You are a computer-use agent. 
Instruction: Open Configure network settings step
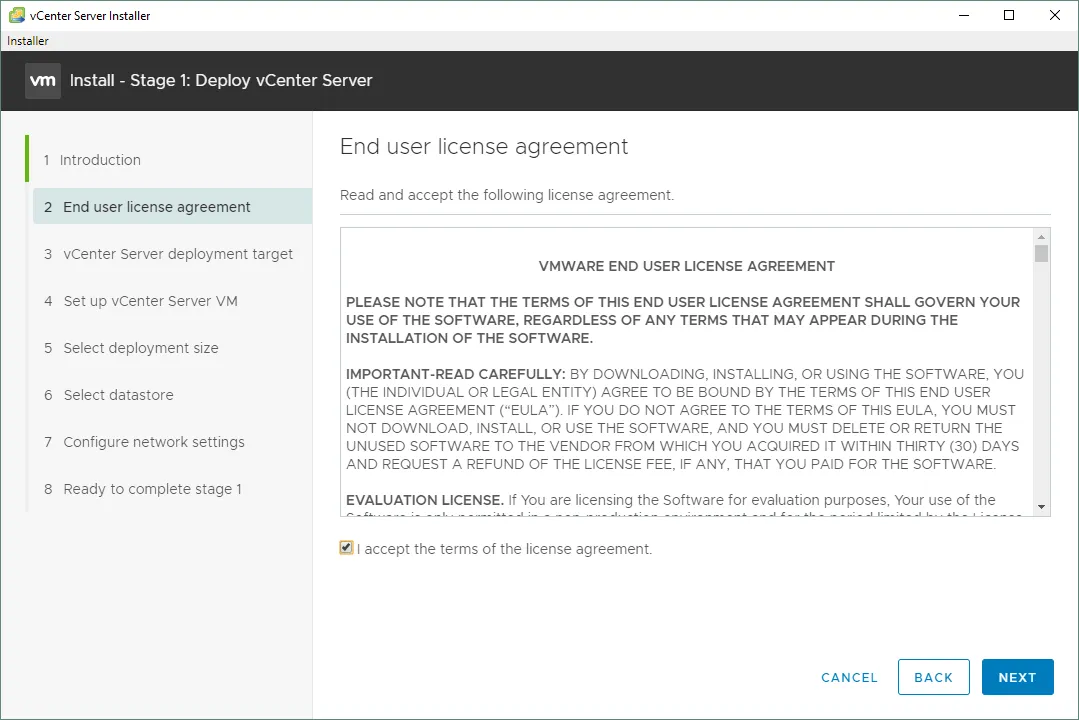click(154, 442)
